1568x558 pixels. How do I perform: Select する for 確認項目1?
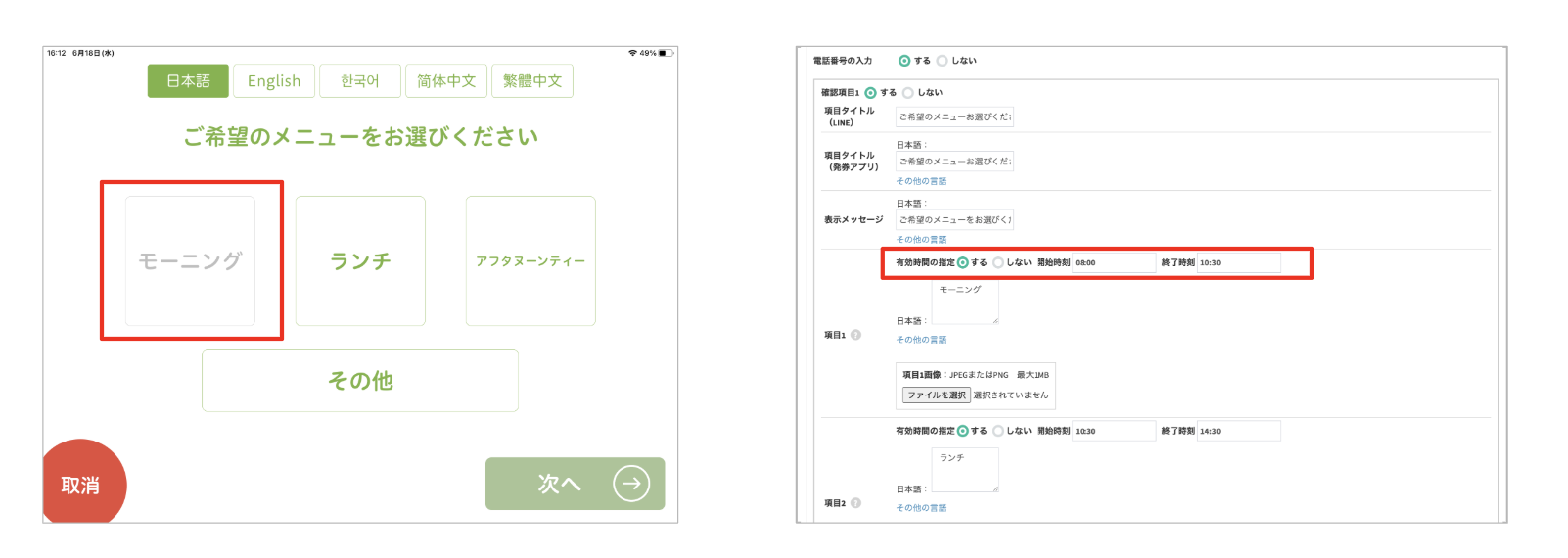pyautogui.click(x=870, y=93)
